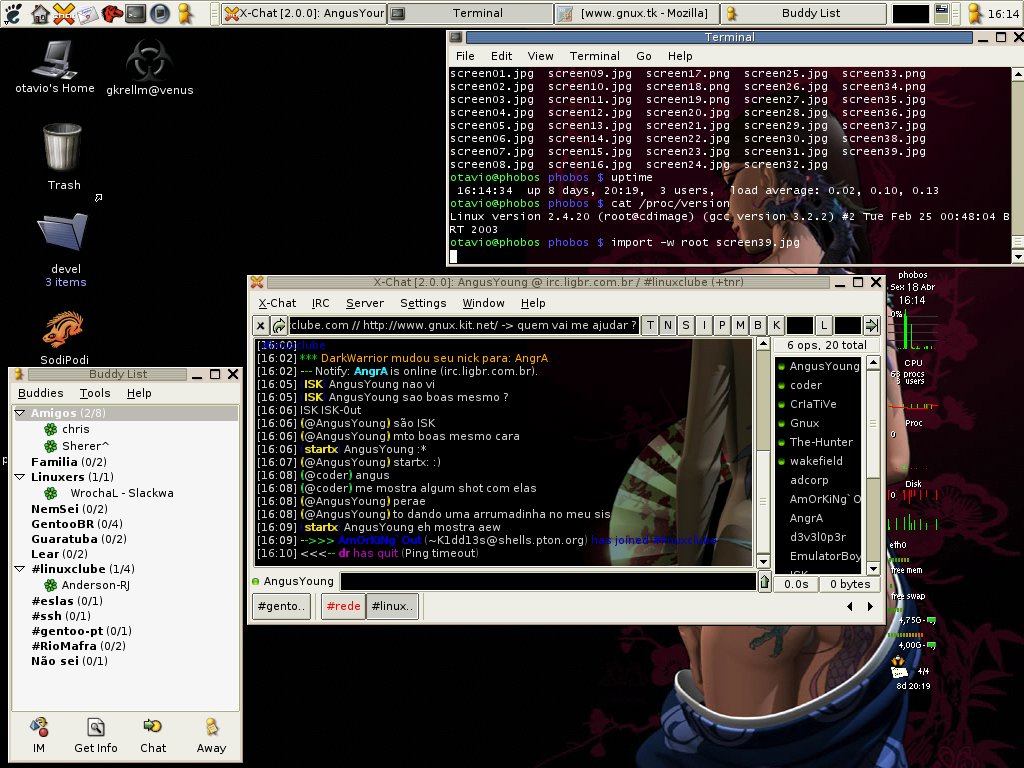Open the IRC menu in X-Chat
Viewport: 1024px width, 768px height.
[321, 303]
